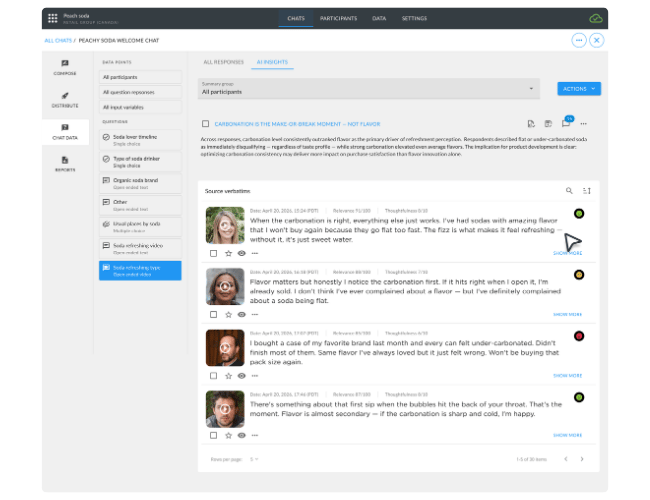
Task: Open the more options circle button
Action: 579,40
